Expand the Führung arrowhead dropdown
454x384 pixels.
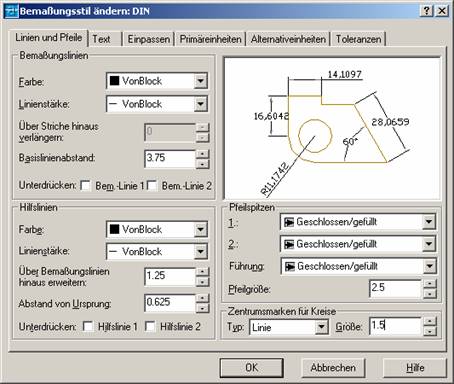(430, 266)
